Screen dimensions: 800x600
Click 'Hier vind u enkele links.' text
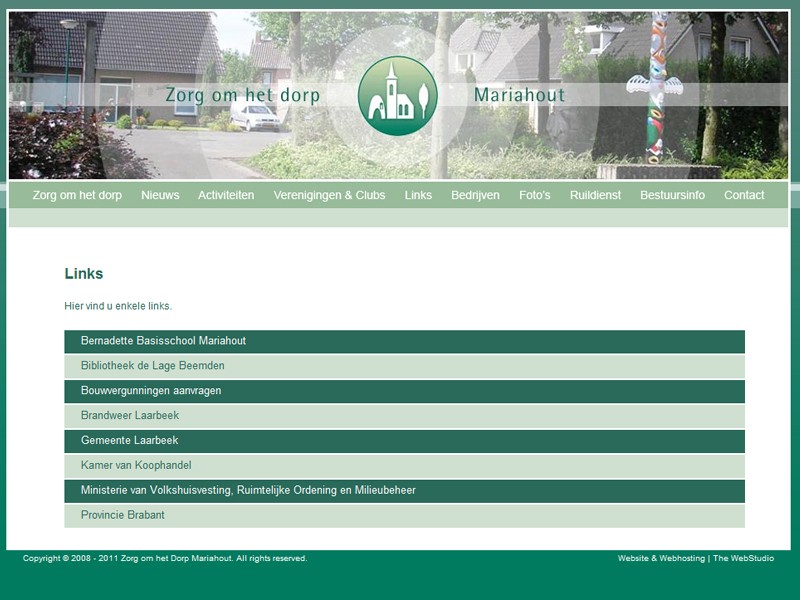118,306
